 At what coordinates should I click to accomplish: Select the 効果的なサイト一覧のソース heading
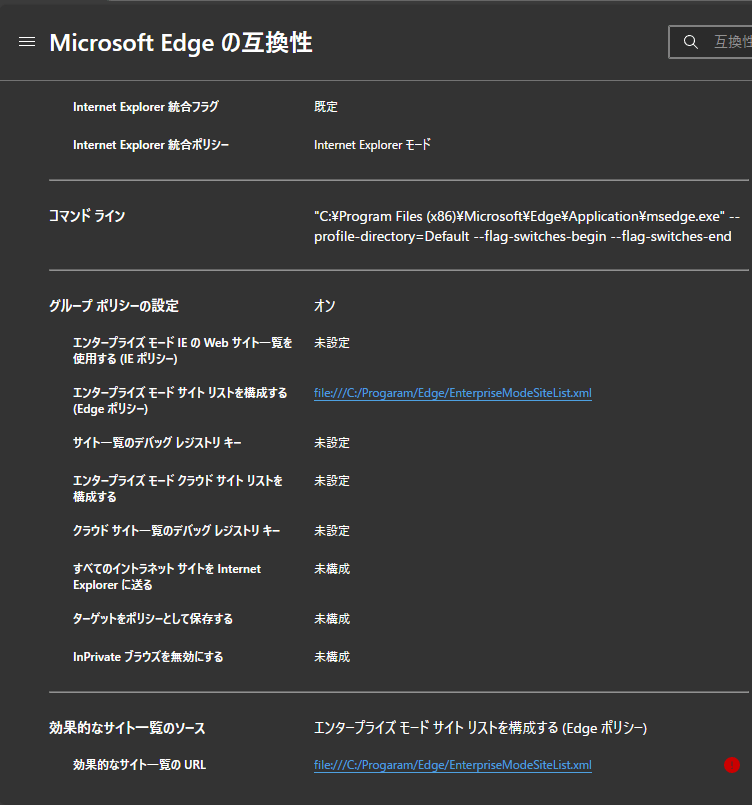point(127,728)
